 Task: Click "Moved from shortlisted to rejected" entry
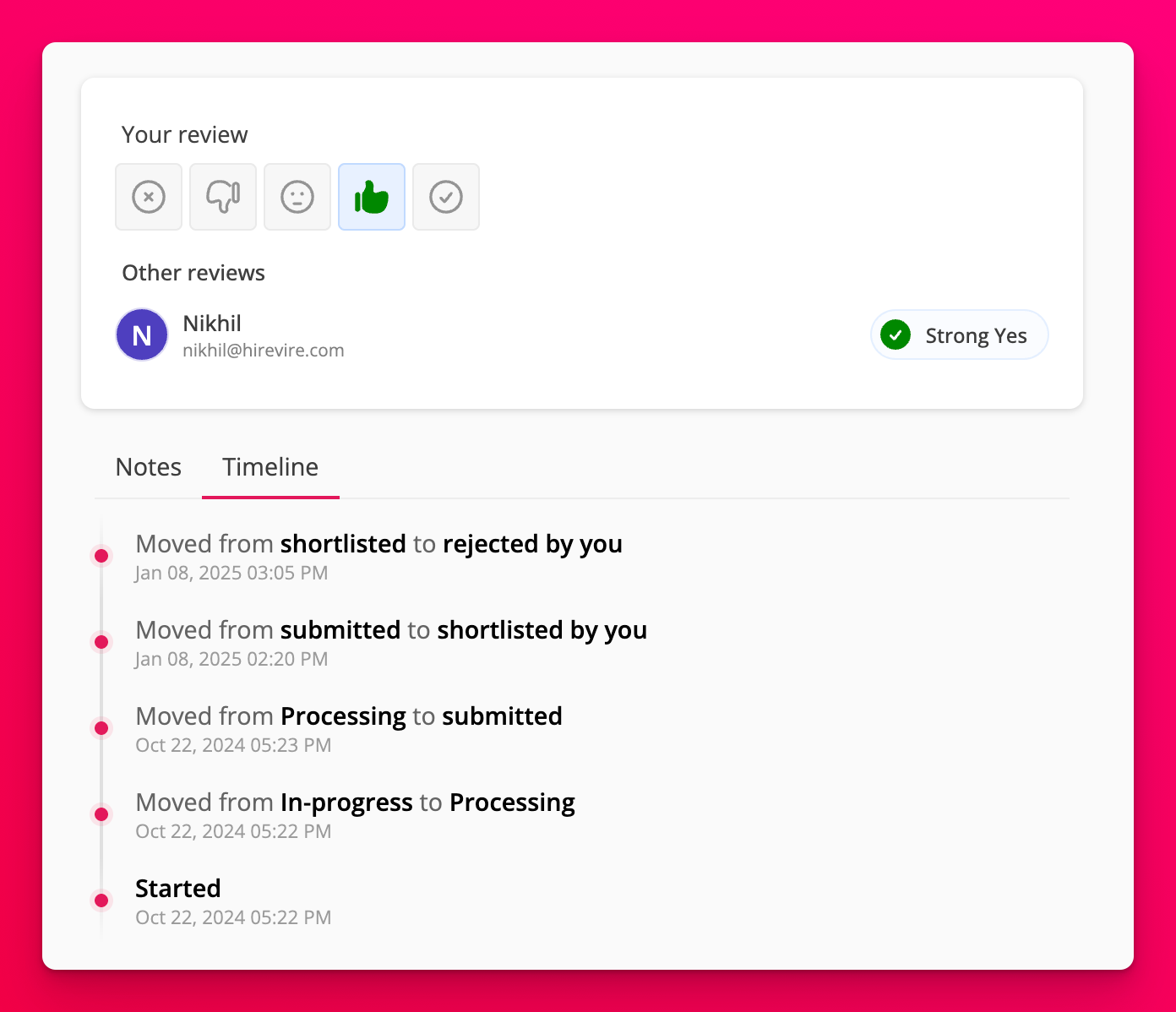point(378,544)
